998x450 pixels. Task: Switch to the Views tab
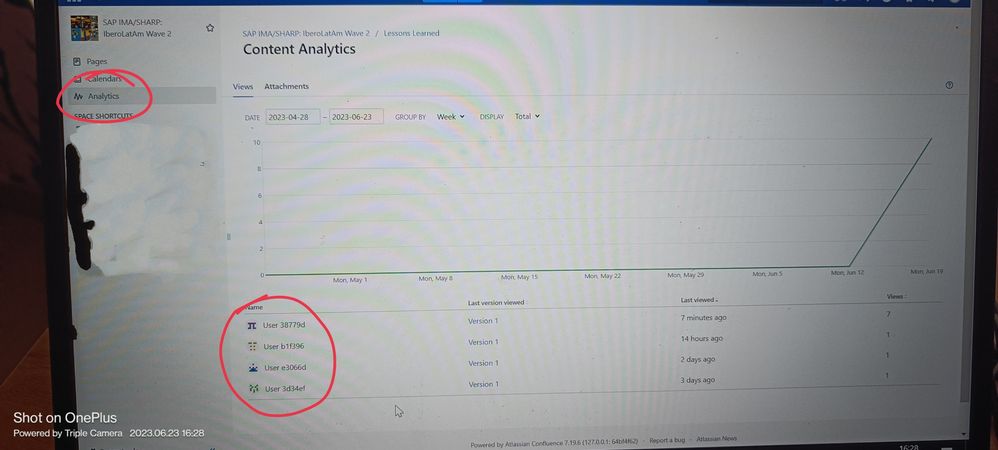[x=242, y=87]
